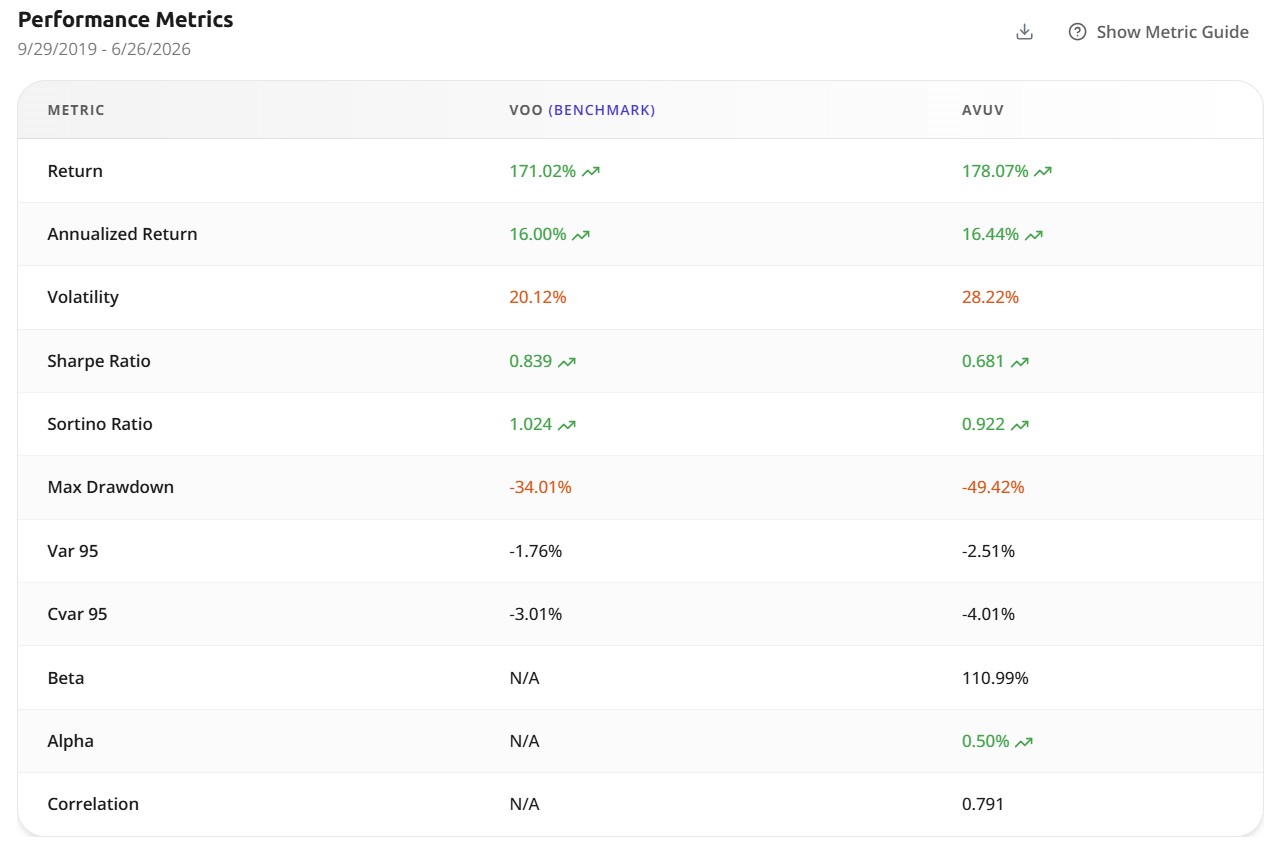Click AVUV annualized return 16.44%

click(x=991, y=234)
